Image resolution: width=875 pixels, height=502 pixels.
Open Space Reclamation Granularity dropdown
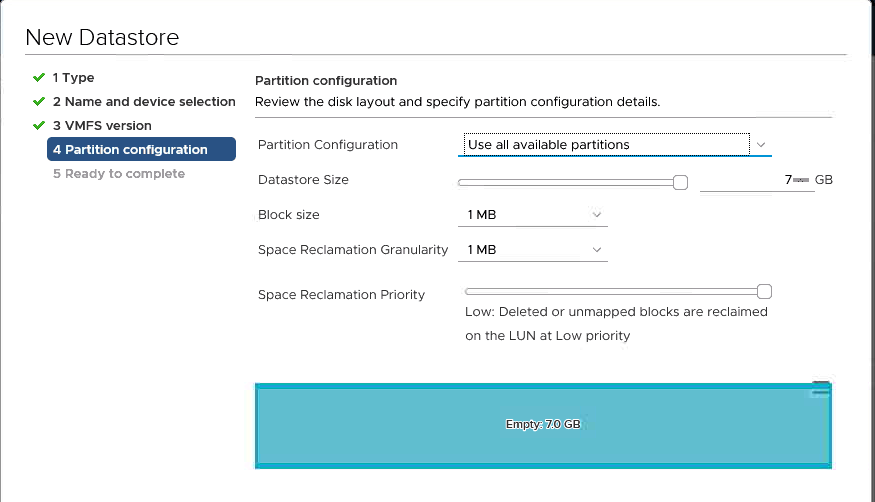point(532,250)
